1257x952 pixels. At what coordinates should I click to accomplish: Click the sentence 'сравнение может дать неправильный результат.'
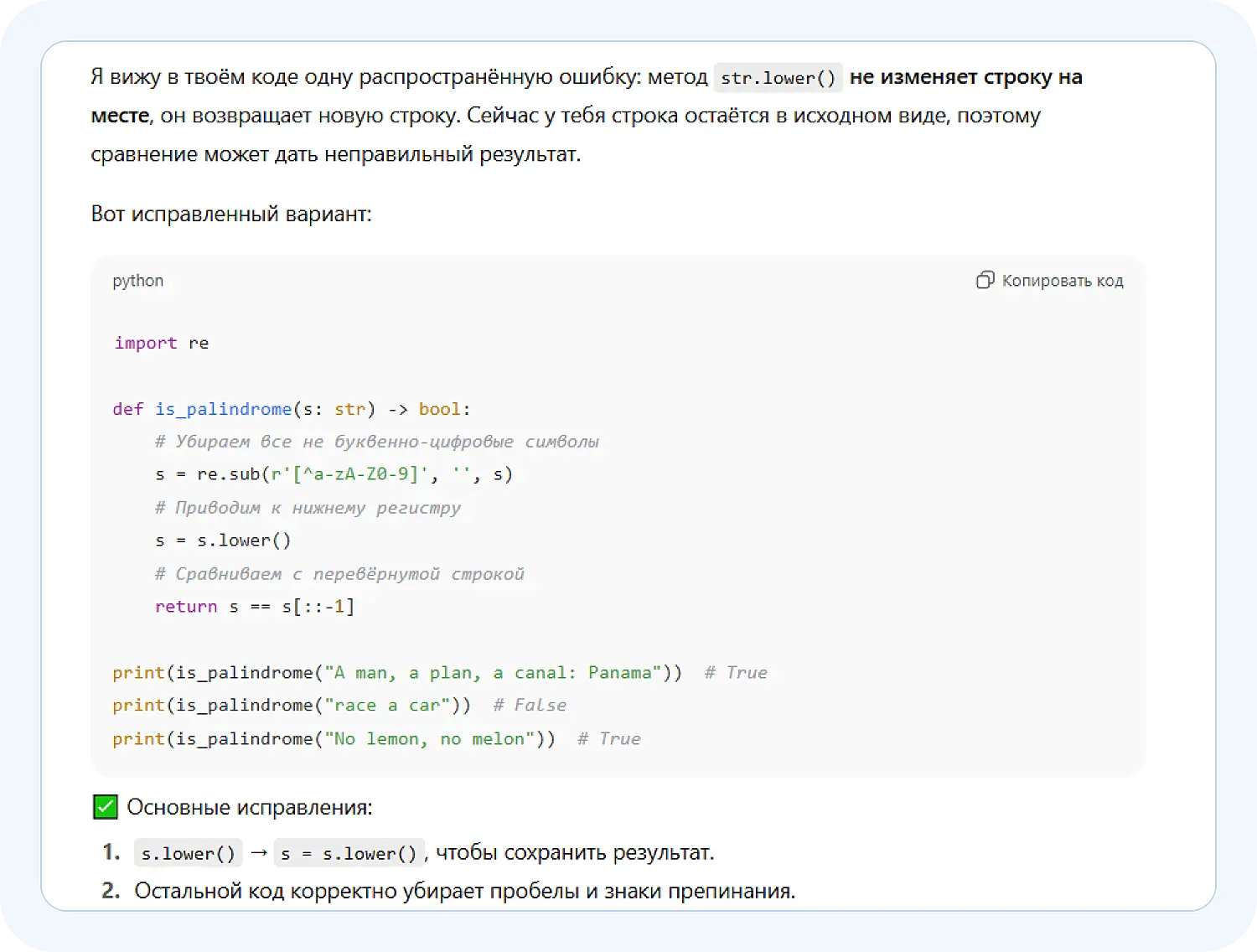tap(335, 154)
